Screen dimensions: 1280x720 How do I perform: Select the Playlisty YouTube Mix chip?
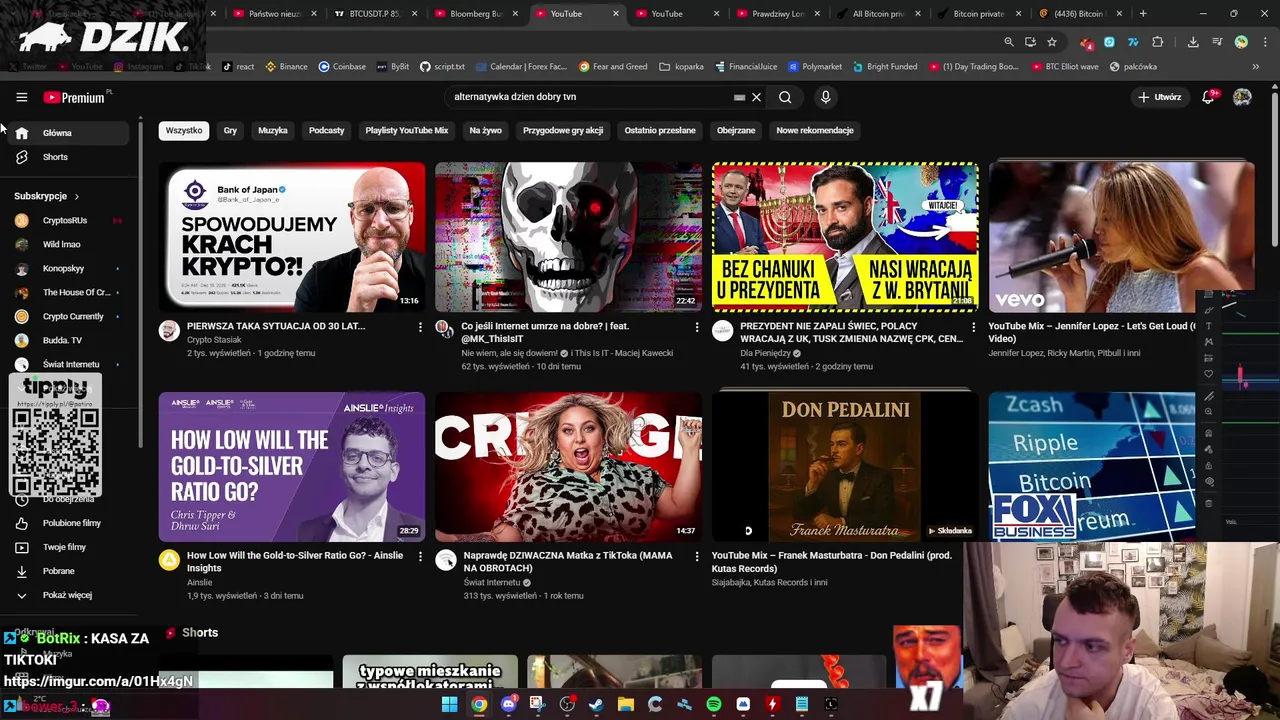point(406,131)
